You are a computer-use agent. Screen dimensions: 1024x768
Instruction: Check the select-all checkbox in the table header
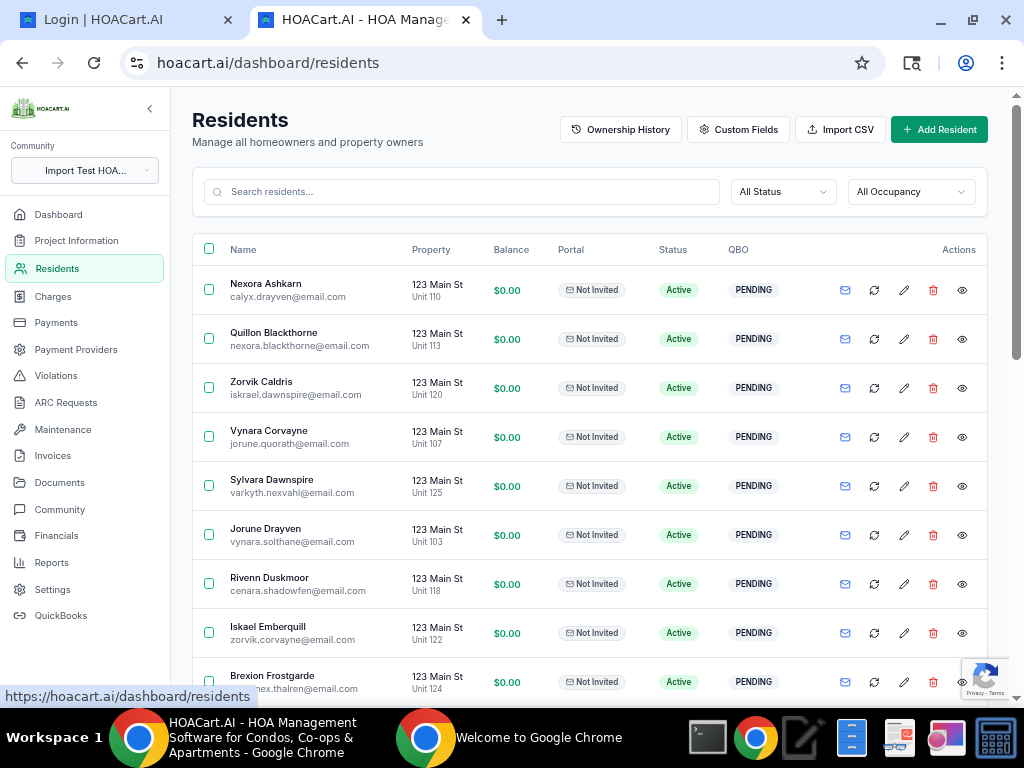click(x=209, y=249)
